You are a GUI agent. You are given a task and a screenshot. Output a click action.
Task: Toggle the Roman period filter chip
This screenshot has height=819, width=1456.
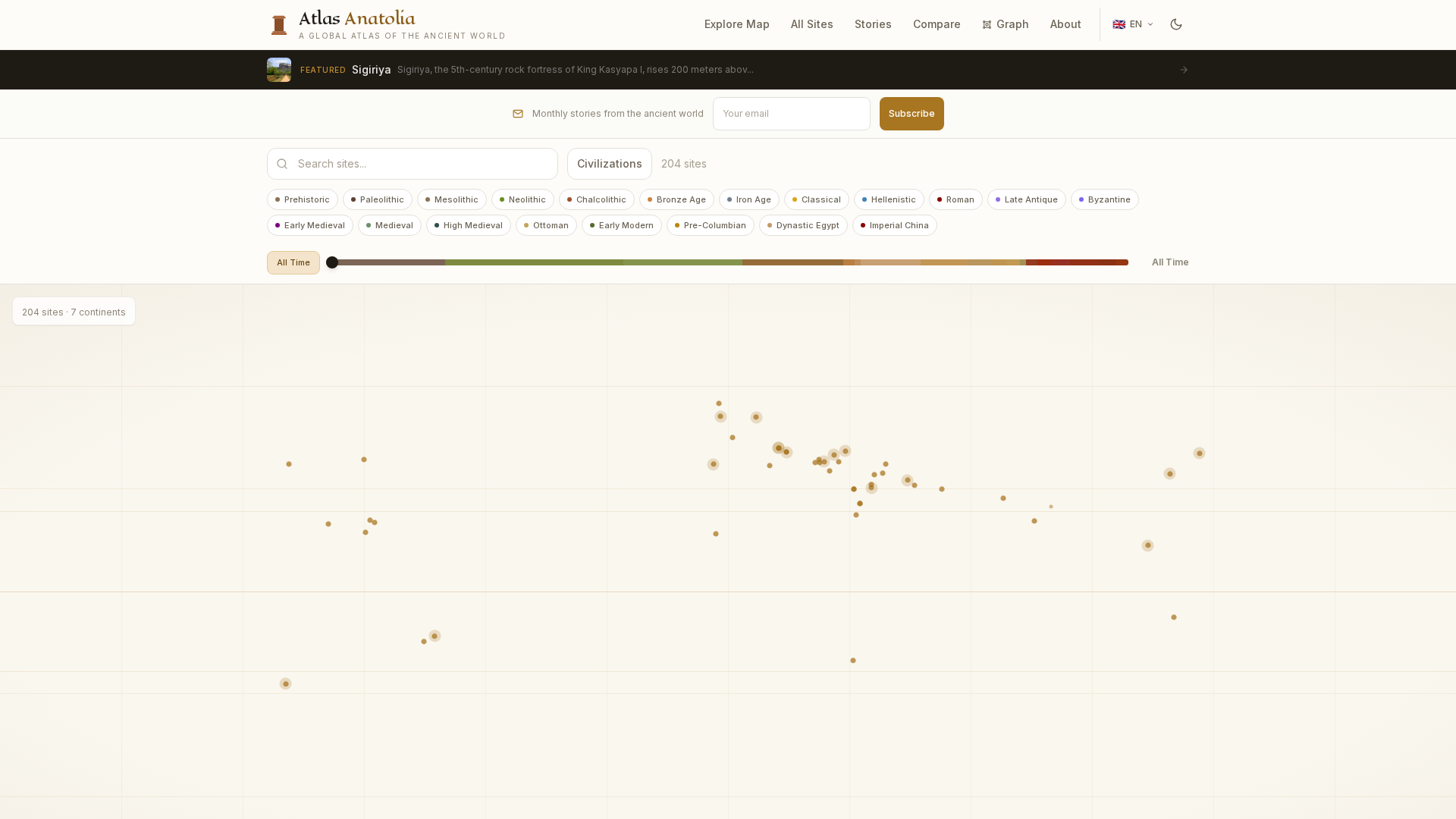[x=955, y=199]
